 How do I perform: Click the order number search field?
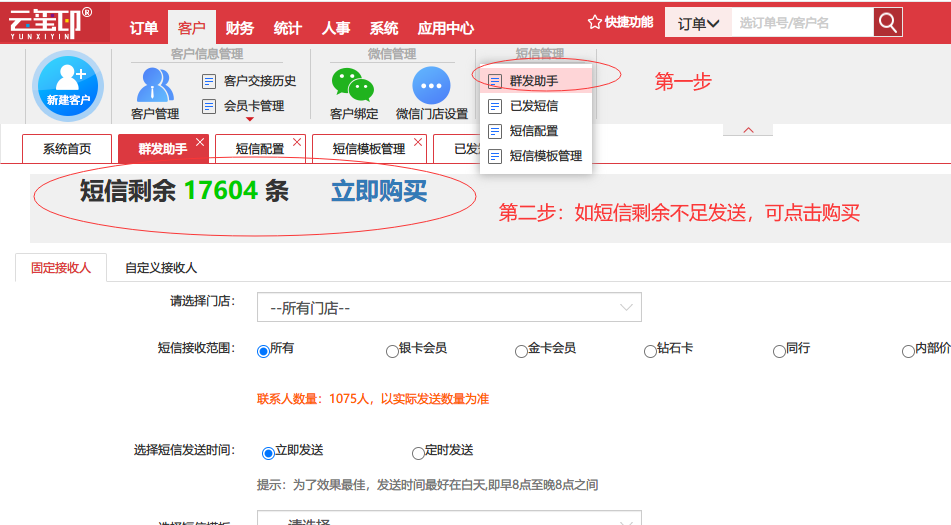pyautogui.click(x=801, y=23)
